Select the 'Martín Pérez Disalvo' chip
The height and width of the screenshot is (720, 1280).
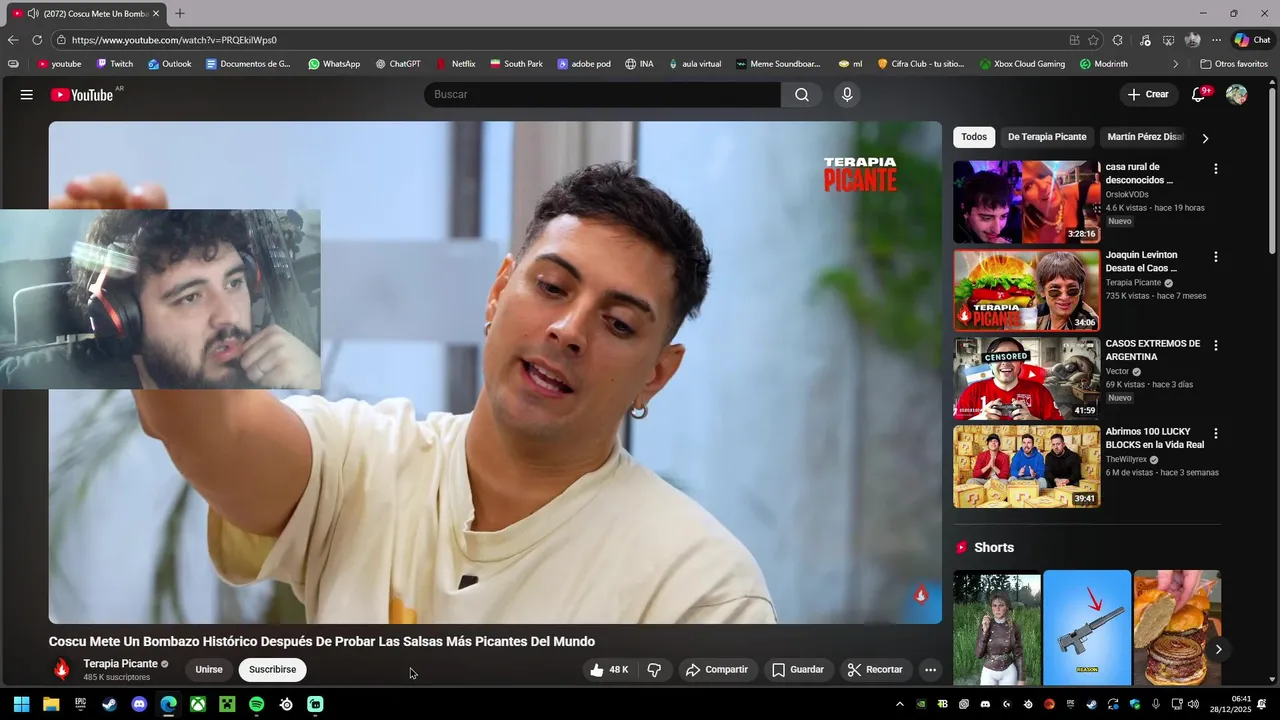(1145, 137)
